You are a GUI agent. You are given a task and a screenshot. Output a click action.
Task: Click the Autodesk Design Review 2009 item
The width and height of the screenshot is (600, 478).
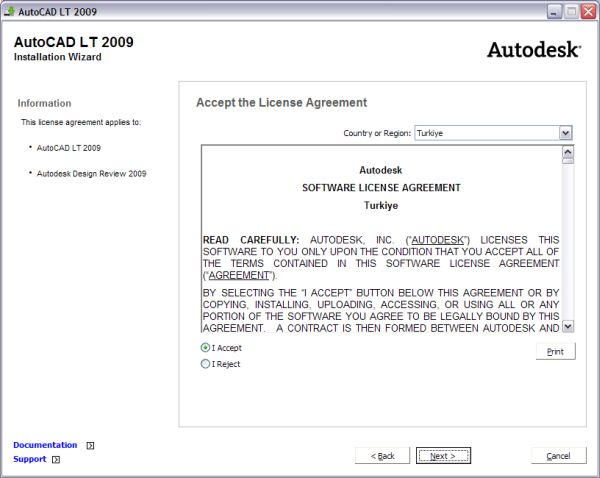point(91,174)
